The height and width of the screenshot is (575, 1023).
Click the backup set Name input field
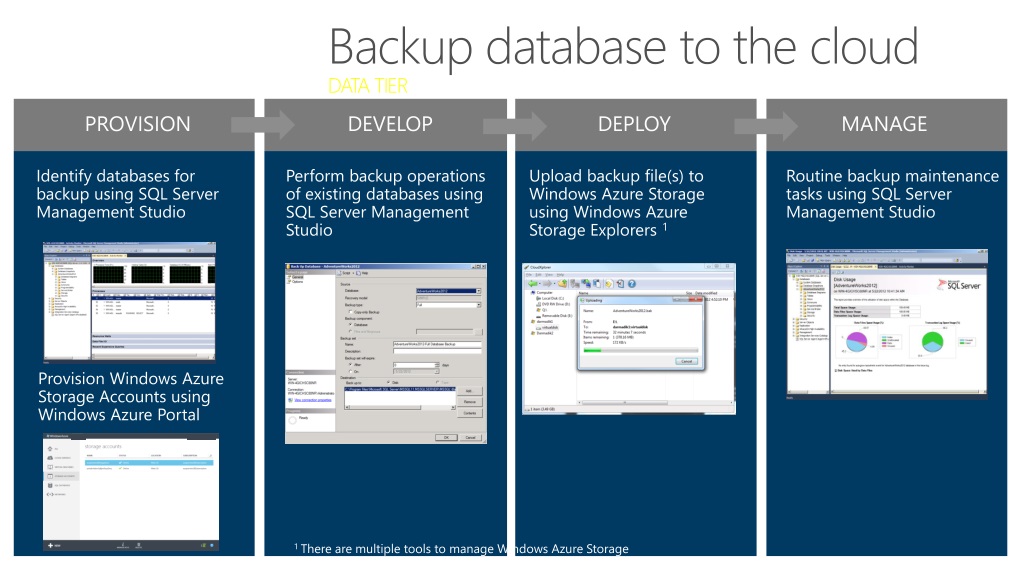click(x=437, y=344)
